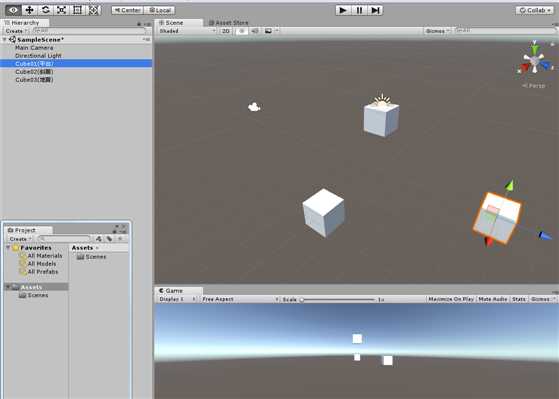Image resolution: width=559 pixels, height=399 pixels.
Task: Collapse the Favorites tree node
Action: coord(8,247)
